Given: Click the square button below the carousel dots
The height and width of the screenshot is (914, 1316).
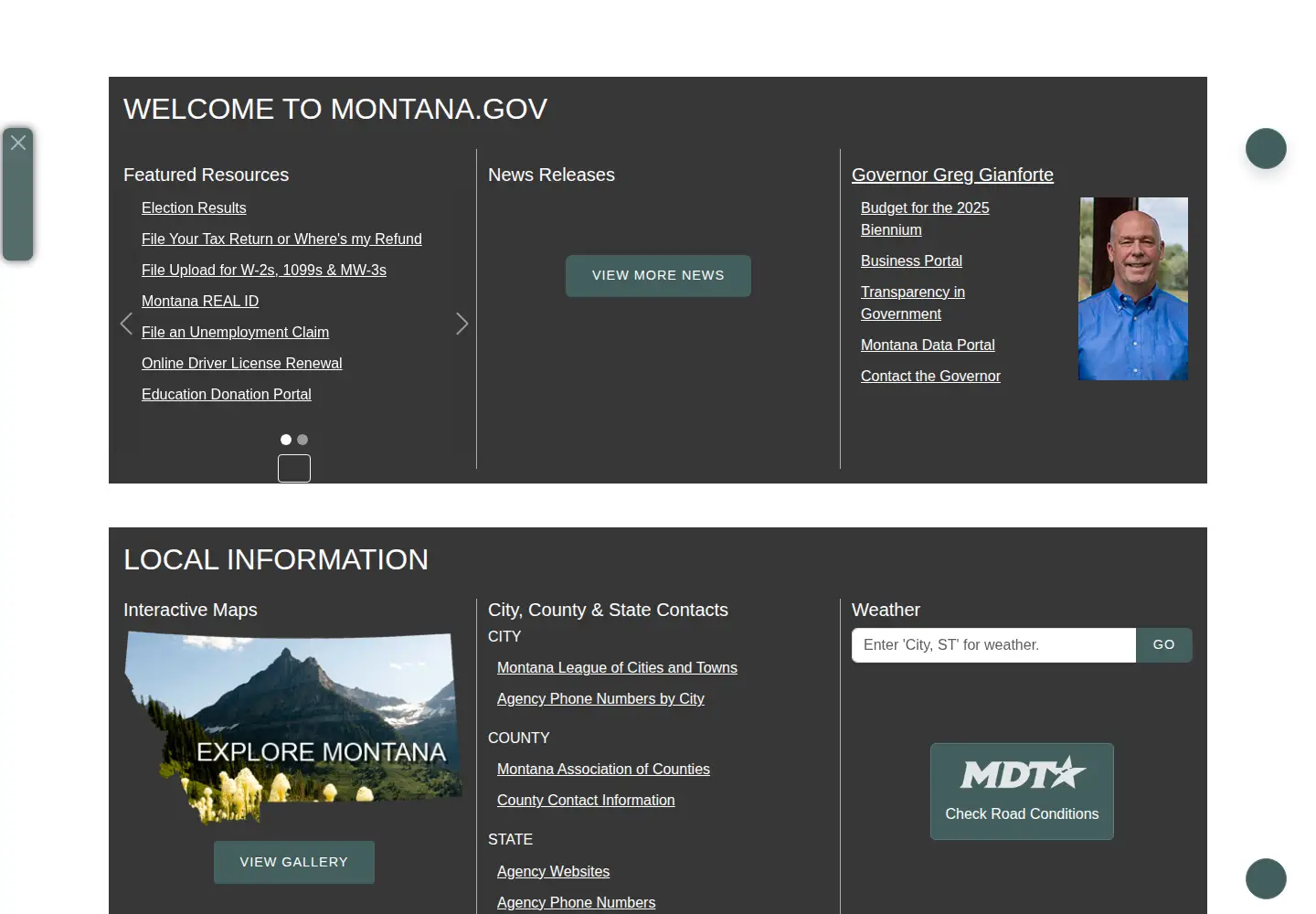Looking at the screenshot, I should pos(294,468).
